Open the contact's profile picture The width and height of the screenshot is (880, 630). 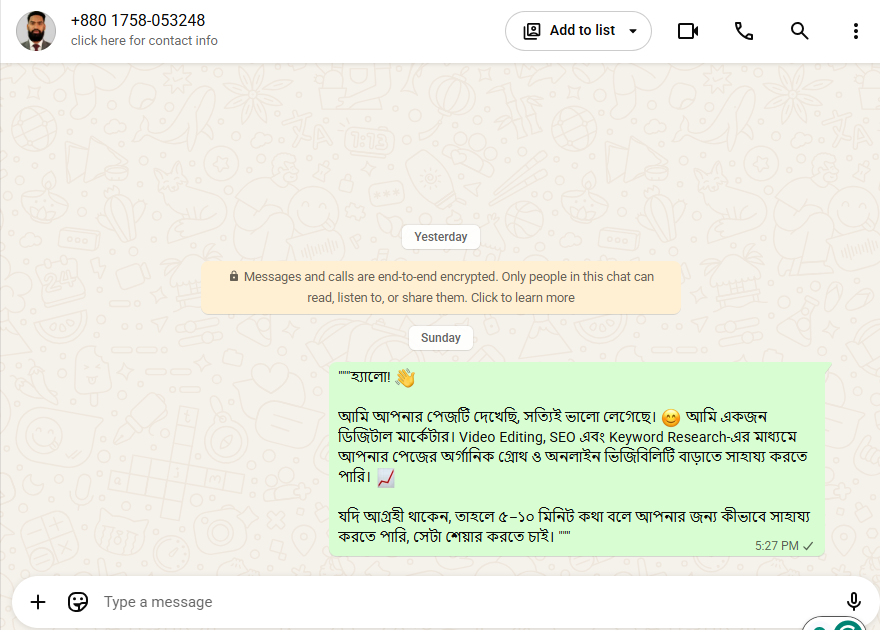click(36, 31)
